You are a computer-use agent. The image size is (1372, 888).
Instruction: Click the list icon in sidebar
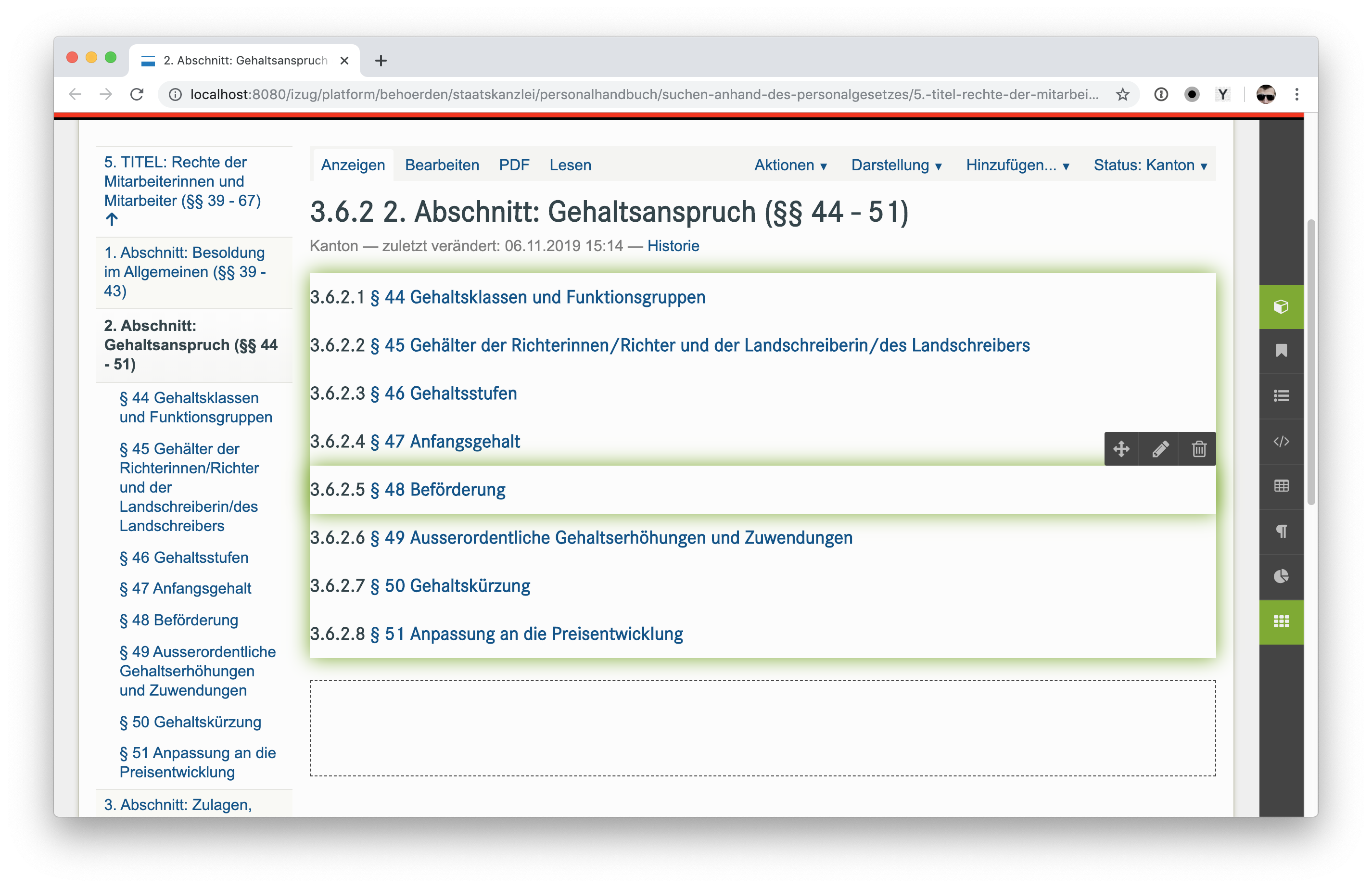tap(1281, 396)
